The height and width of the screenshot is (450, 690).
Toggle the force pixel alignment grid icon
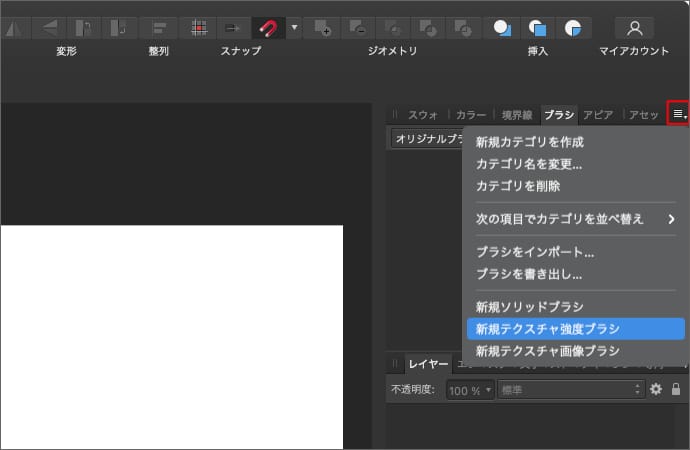pos(199,27)
